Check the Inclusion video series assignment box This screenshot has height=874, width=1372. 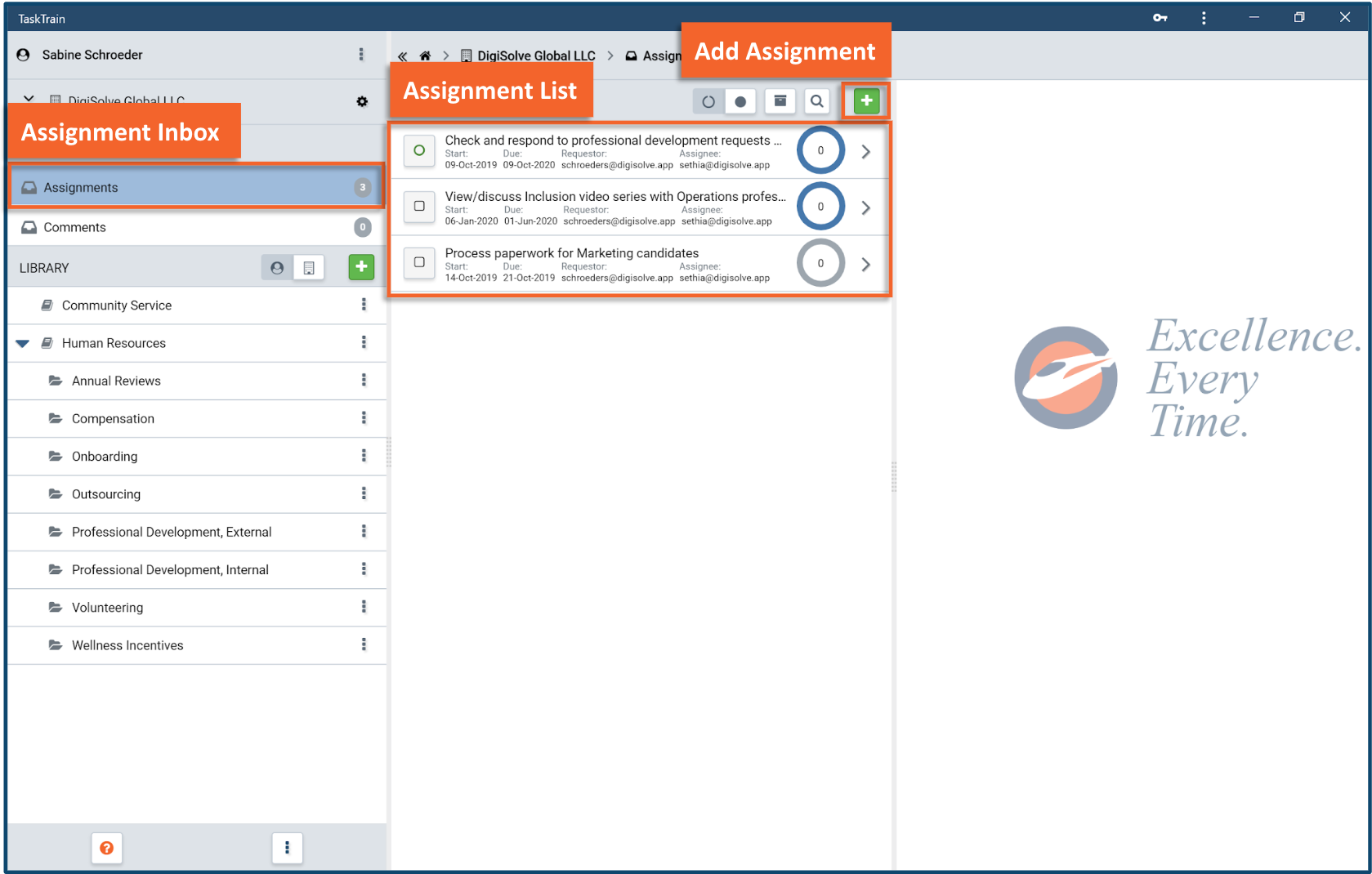point(419,206)
